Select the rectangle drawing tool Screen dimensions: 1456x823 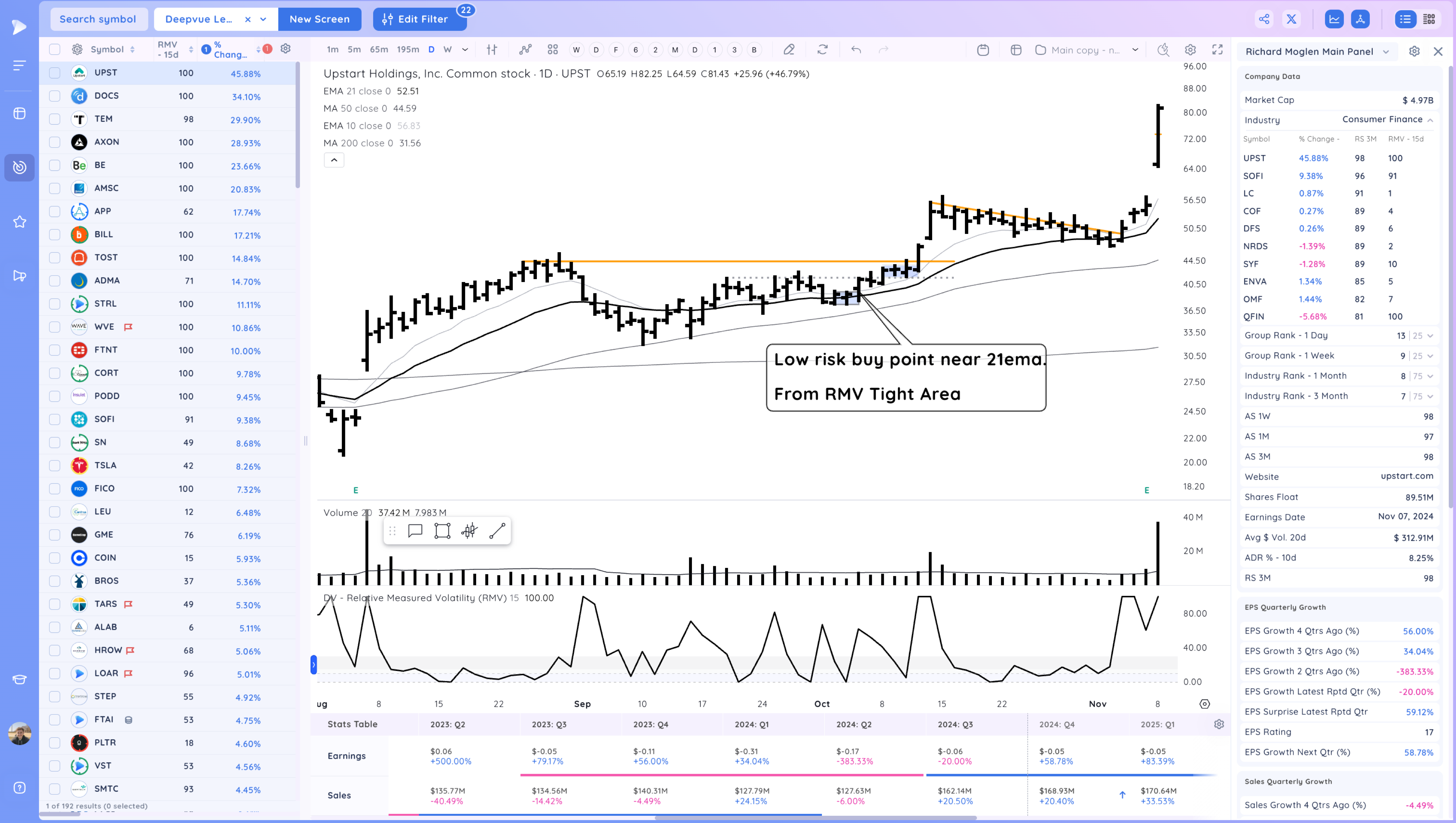pyautogui.click(x=442, y=531)
